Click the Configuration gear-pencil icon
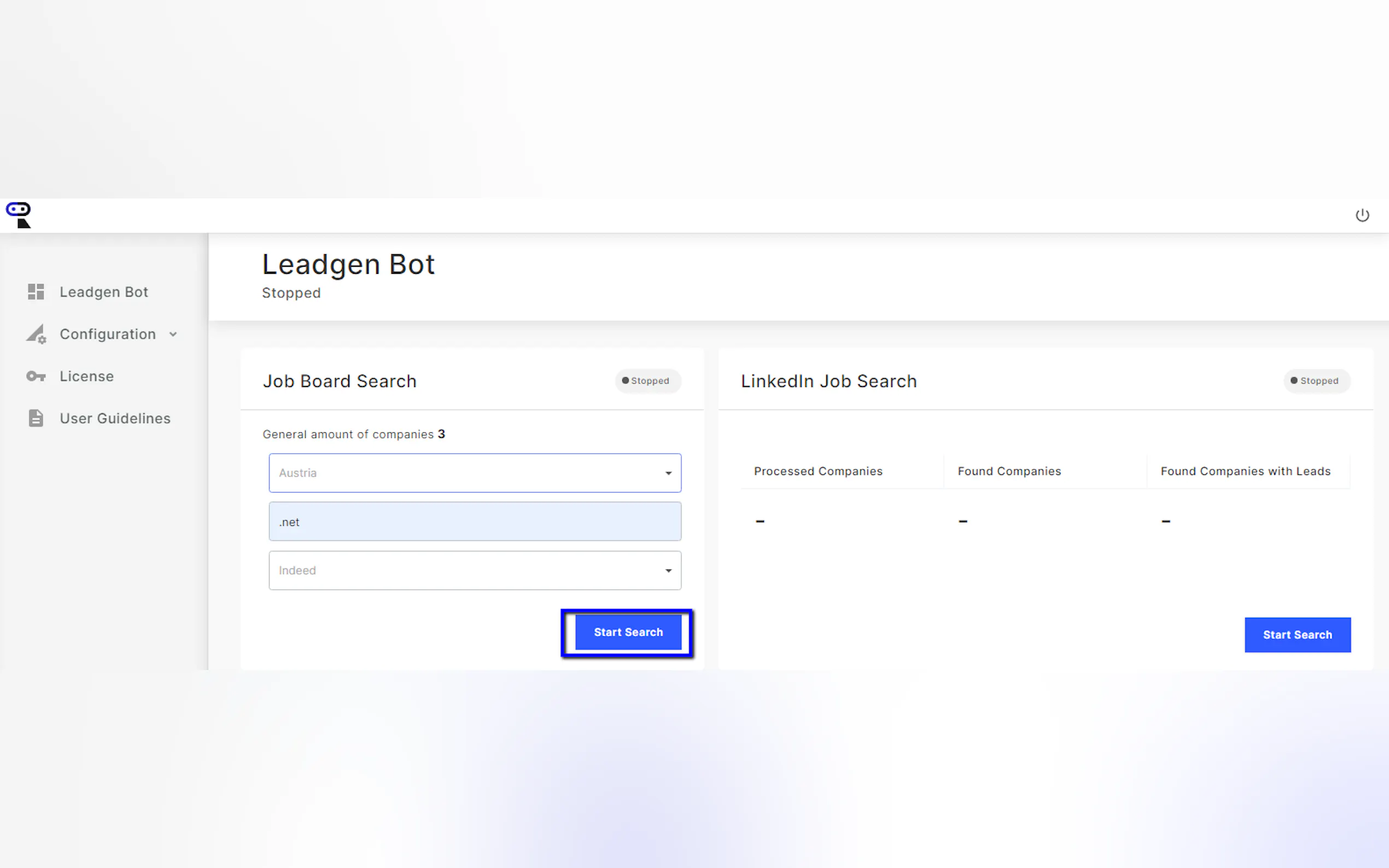The image size is (1389, 868). click(36, 334)
